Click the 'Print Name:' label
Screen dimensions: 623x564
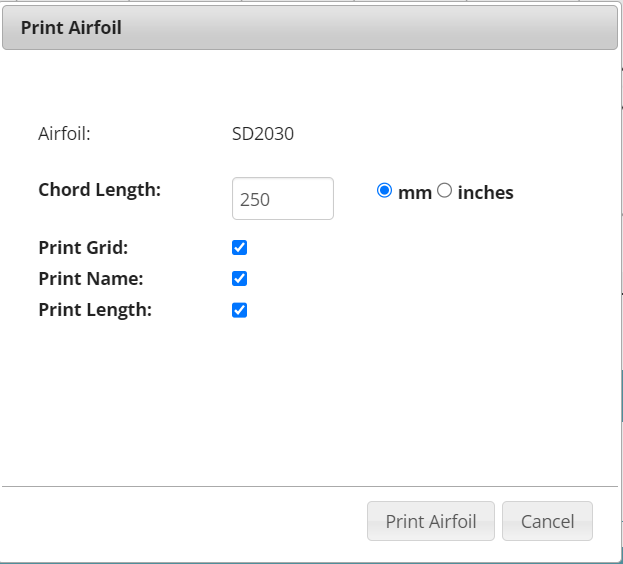coord(91,279)
